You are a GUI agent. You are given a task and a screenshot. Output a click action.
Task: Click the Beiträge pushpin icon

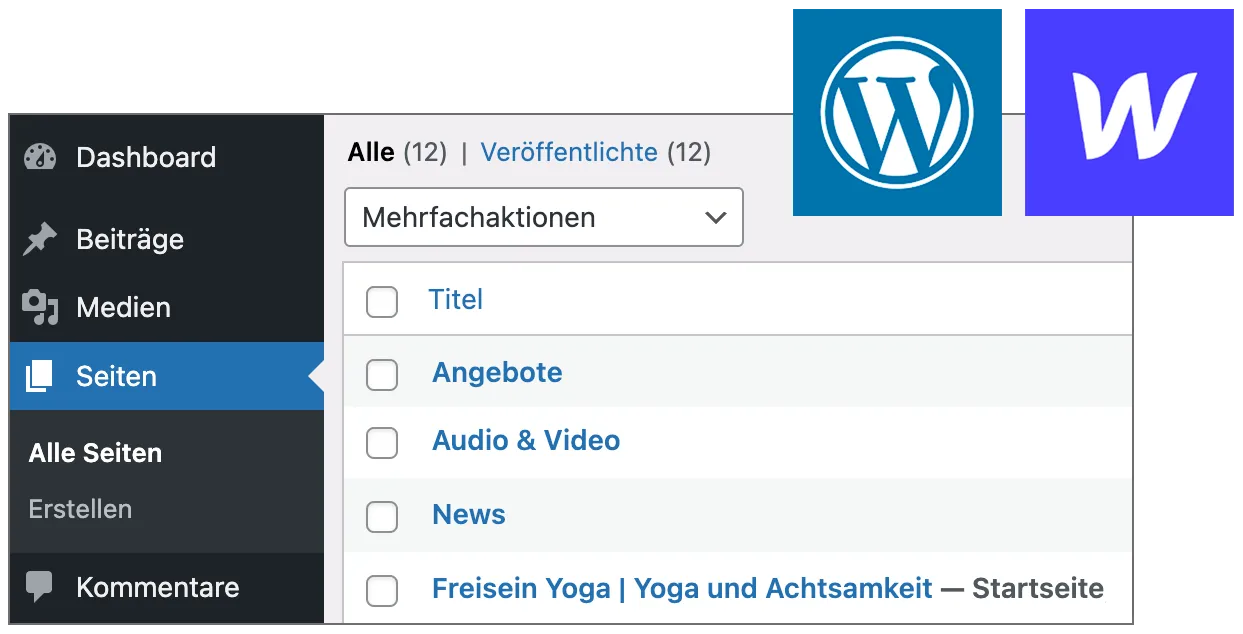[x=40, y=240]
